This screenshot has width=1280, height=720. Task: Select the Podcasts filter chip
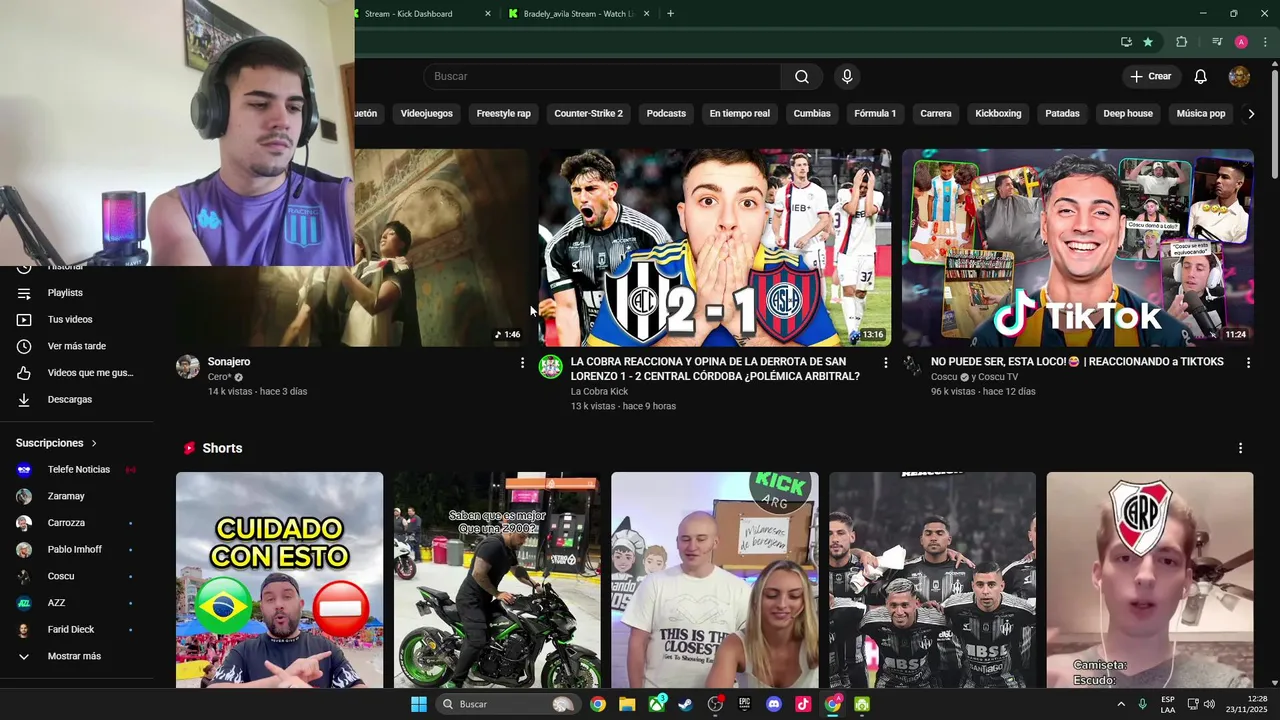(x=666, y=113)
